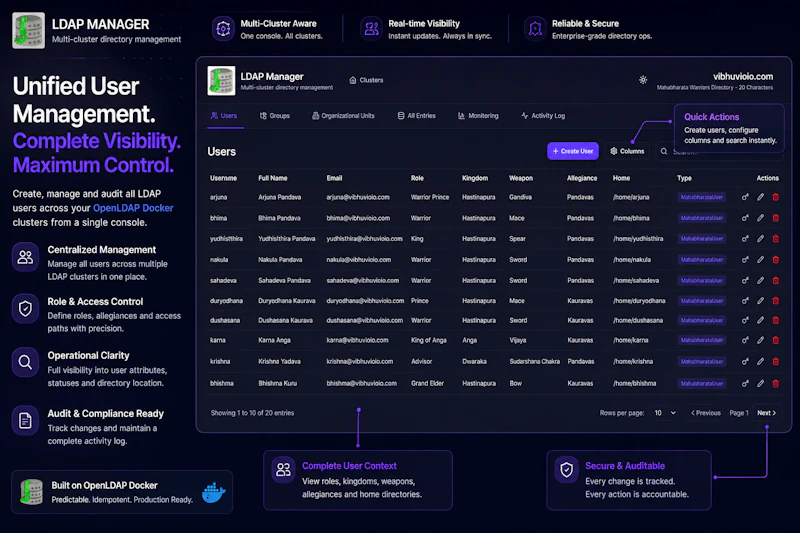This screenshot has height=533, width=800.
Task: Open the Monitoring tab
Action: coord(478,116)
